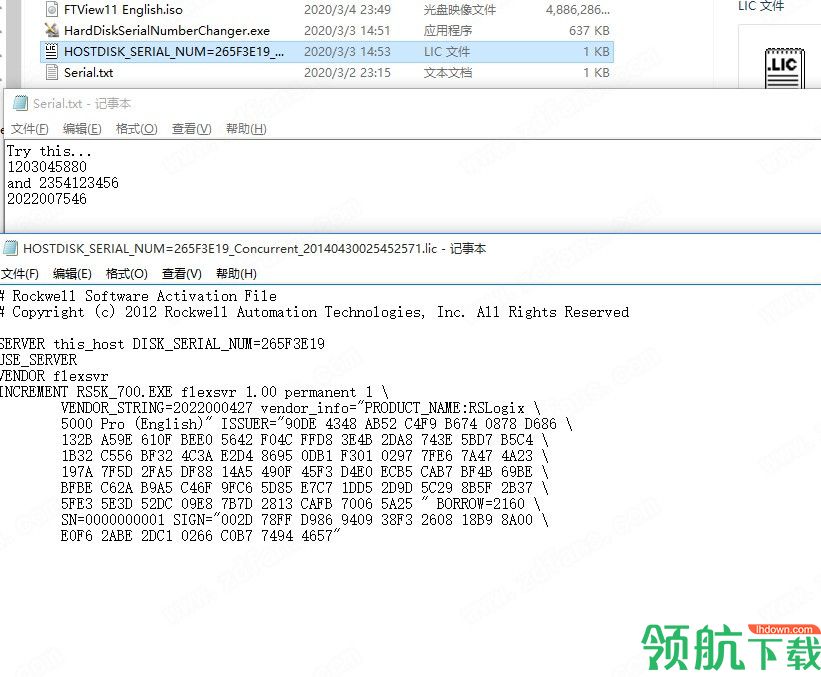Click the HOSTDISK lic Notepad title bar icon
The width and height of the screenshot is (821, 677).
(x=10, y=248)
